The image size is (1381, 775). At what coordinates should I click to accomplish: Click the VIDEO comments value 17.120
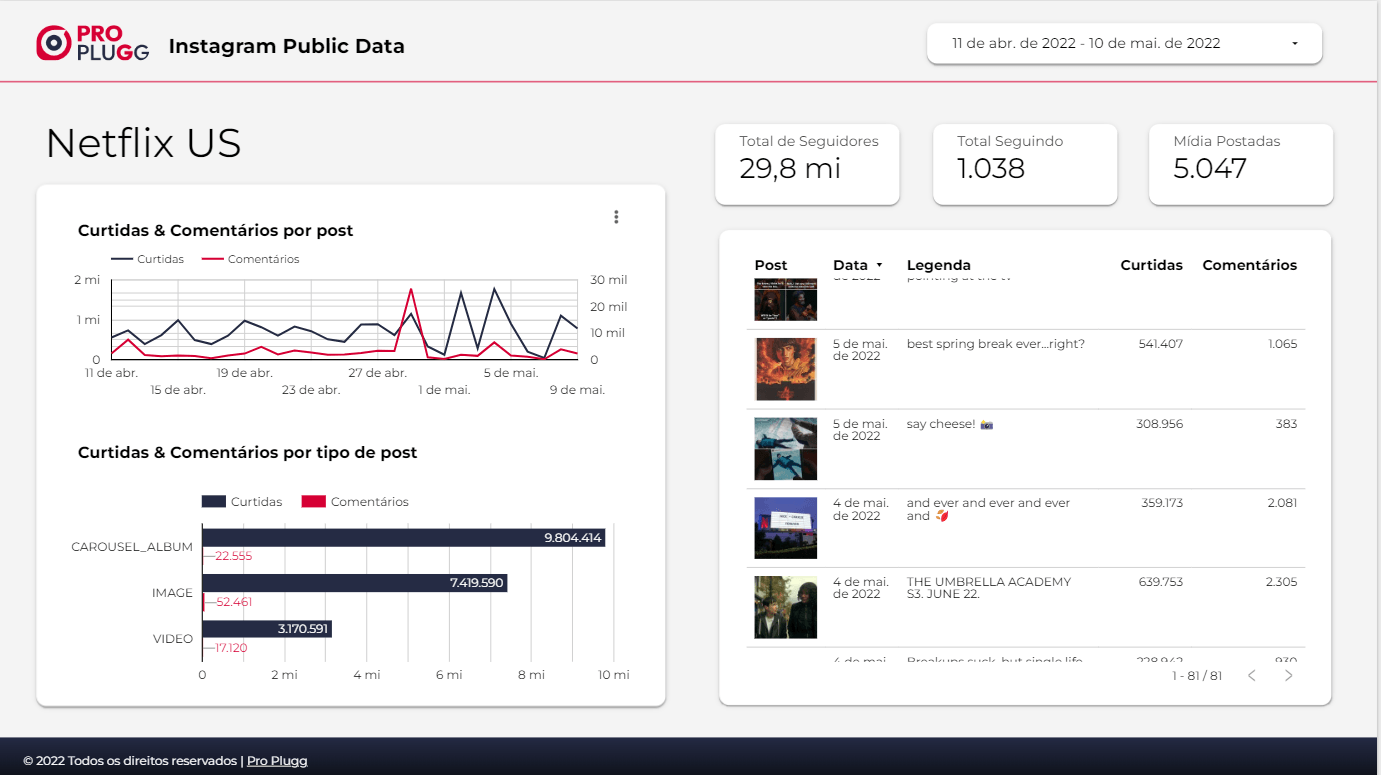231,648
